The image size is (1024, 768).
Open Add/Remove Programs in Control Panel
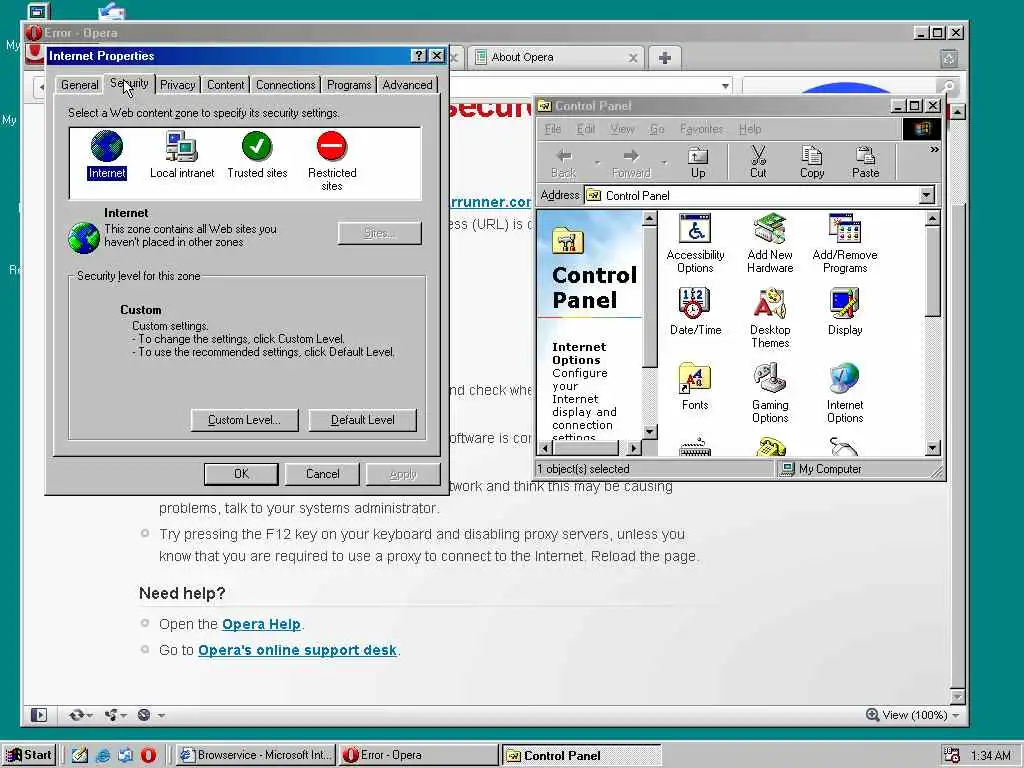coord(844,243)
